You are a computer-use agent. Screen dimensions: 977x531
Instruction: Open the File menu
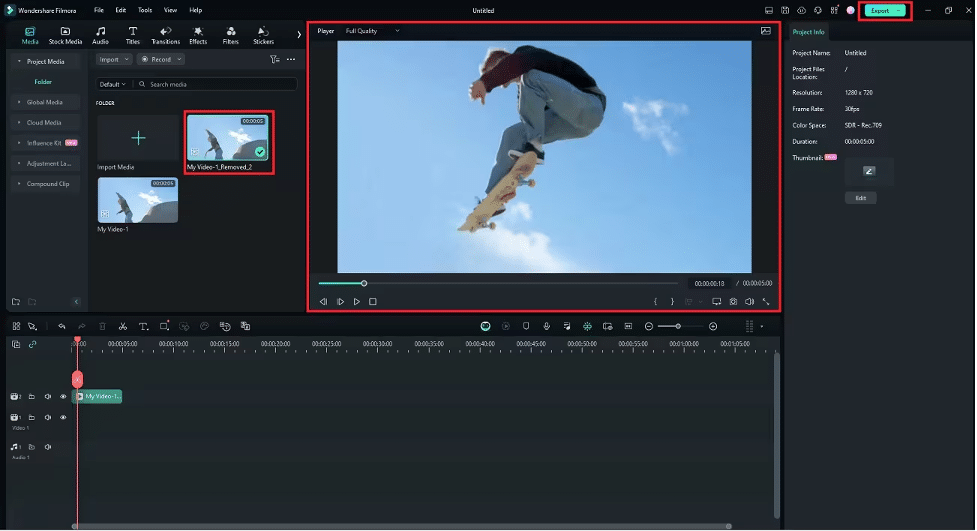(x=99, y=10)
